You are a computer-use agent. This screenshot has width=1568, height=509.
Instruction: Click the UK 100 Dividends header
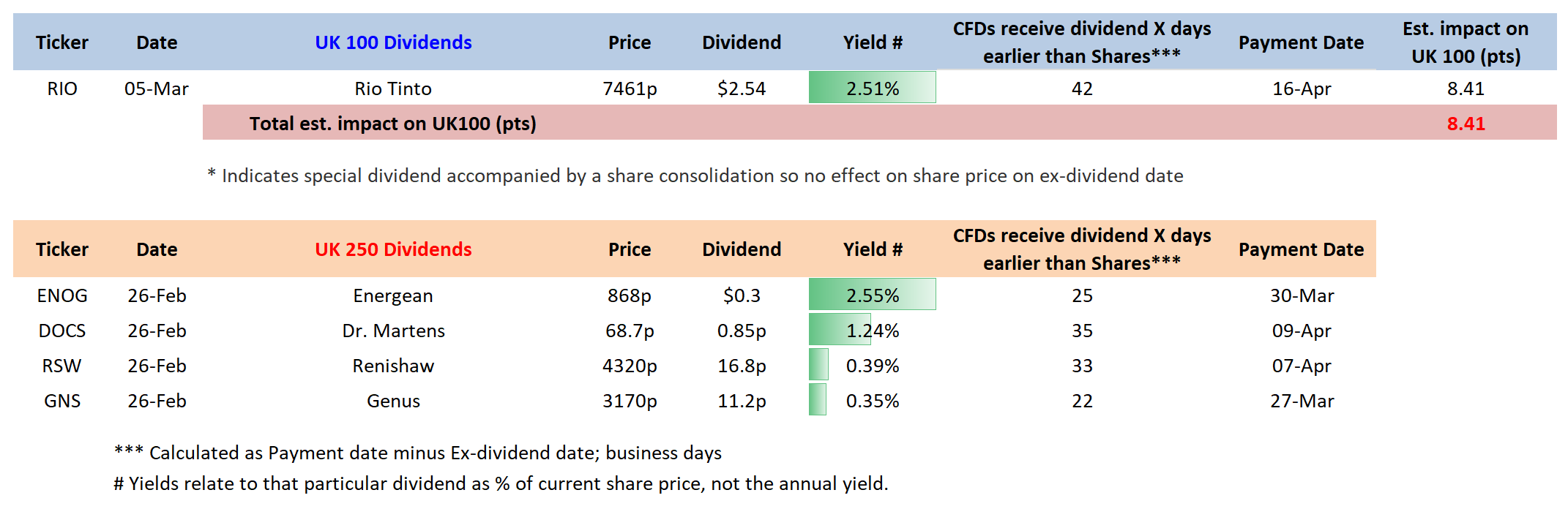click(393, 42)
